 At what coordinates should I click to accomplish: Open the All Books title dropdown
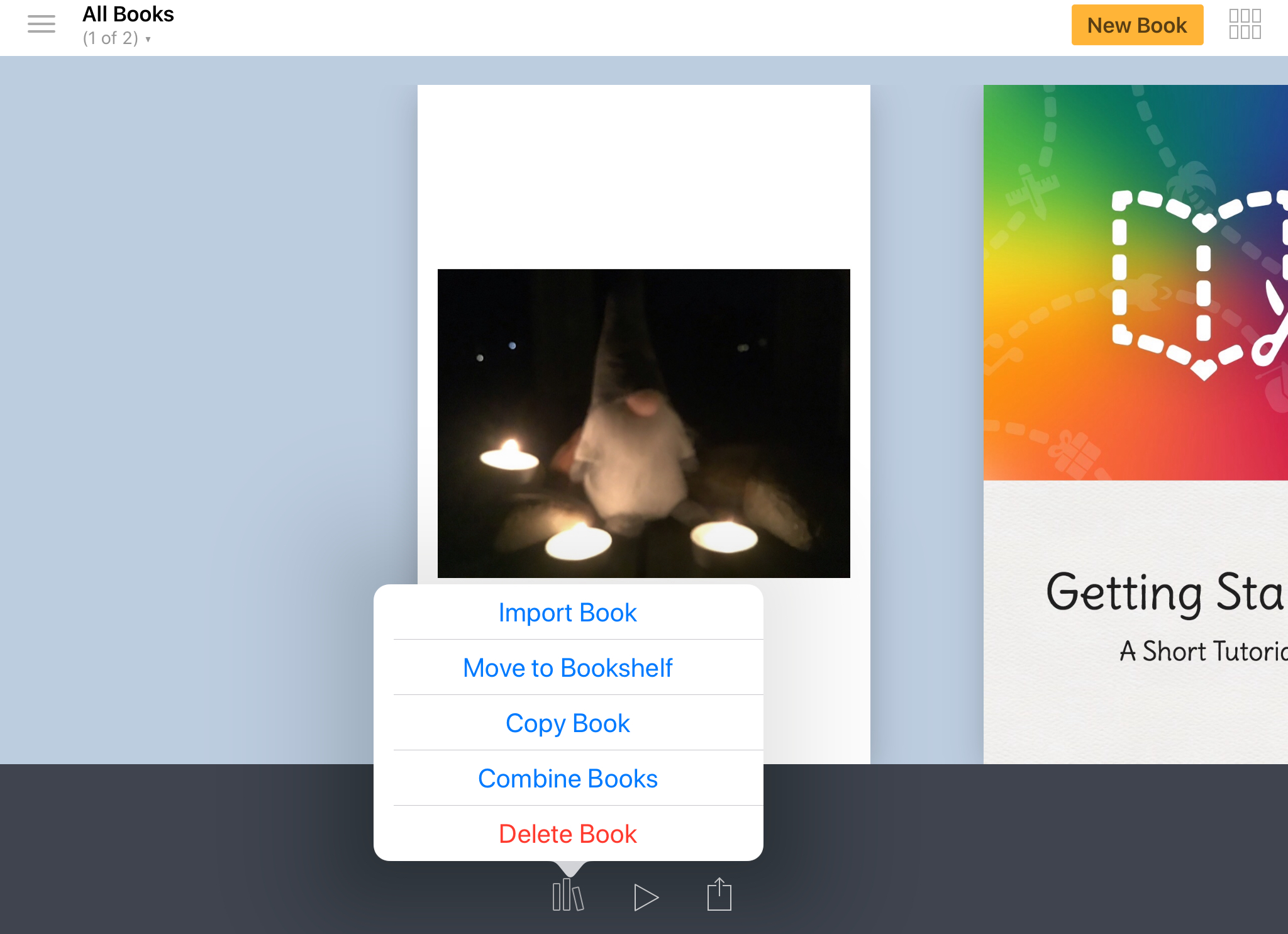coord(128,14)
